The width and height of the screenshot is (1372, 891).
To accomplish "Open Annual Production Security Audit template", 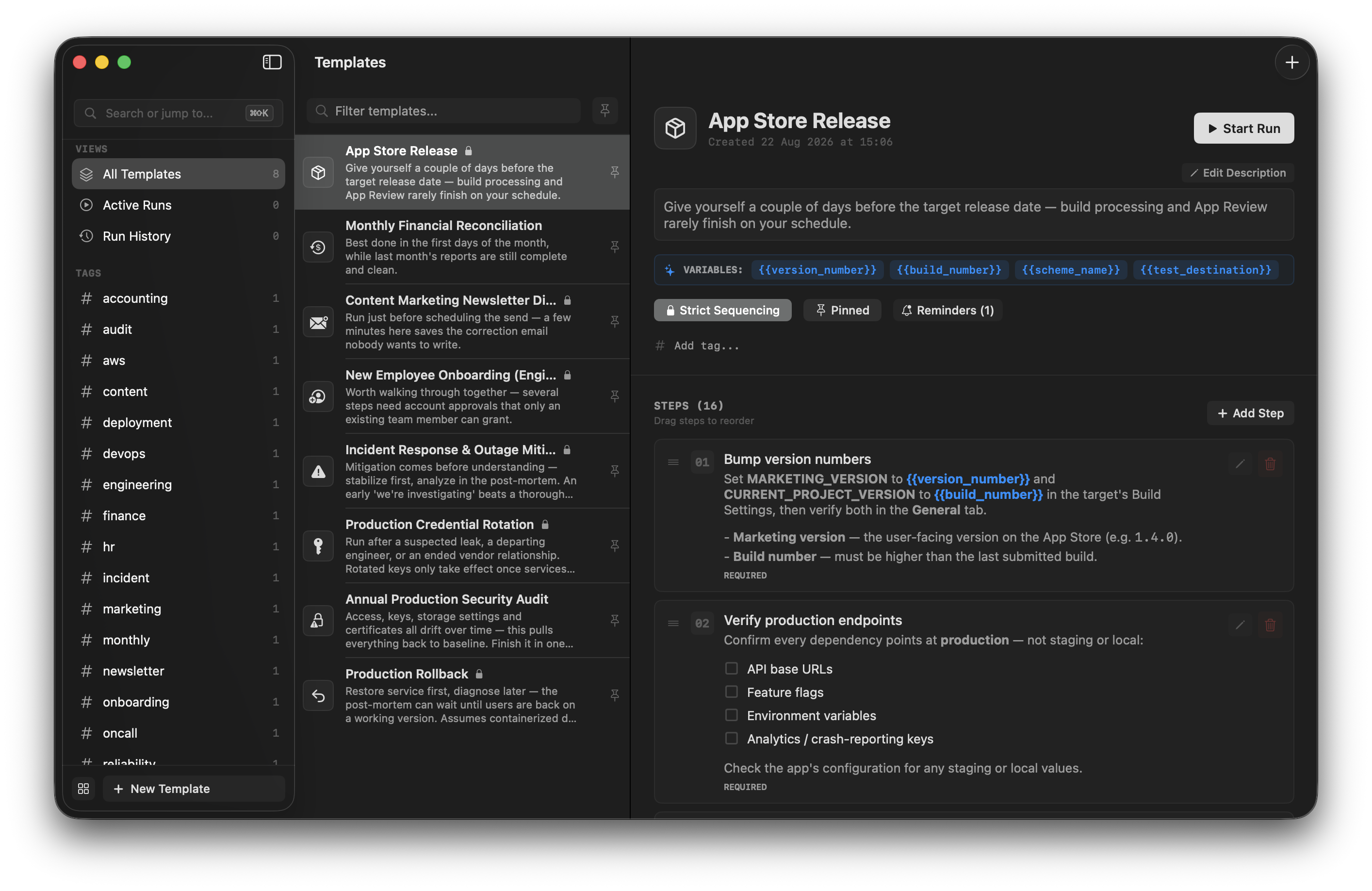I will 462,621.
